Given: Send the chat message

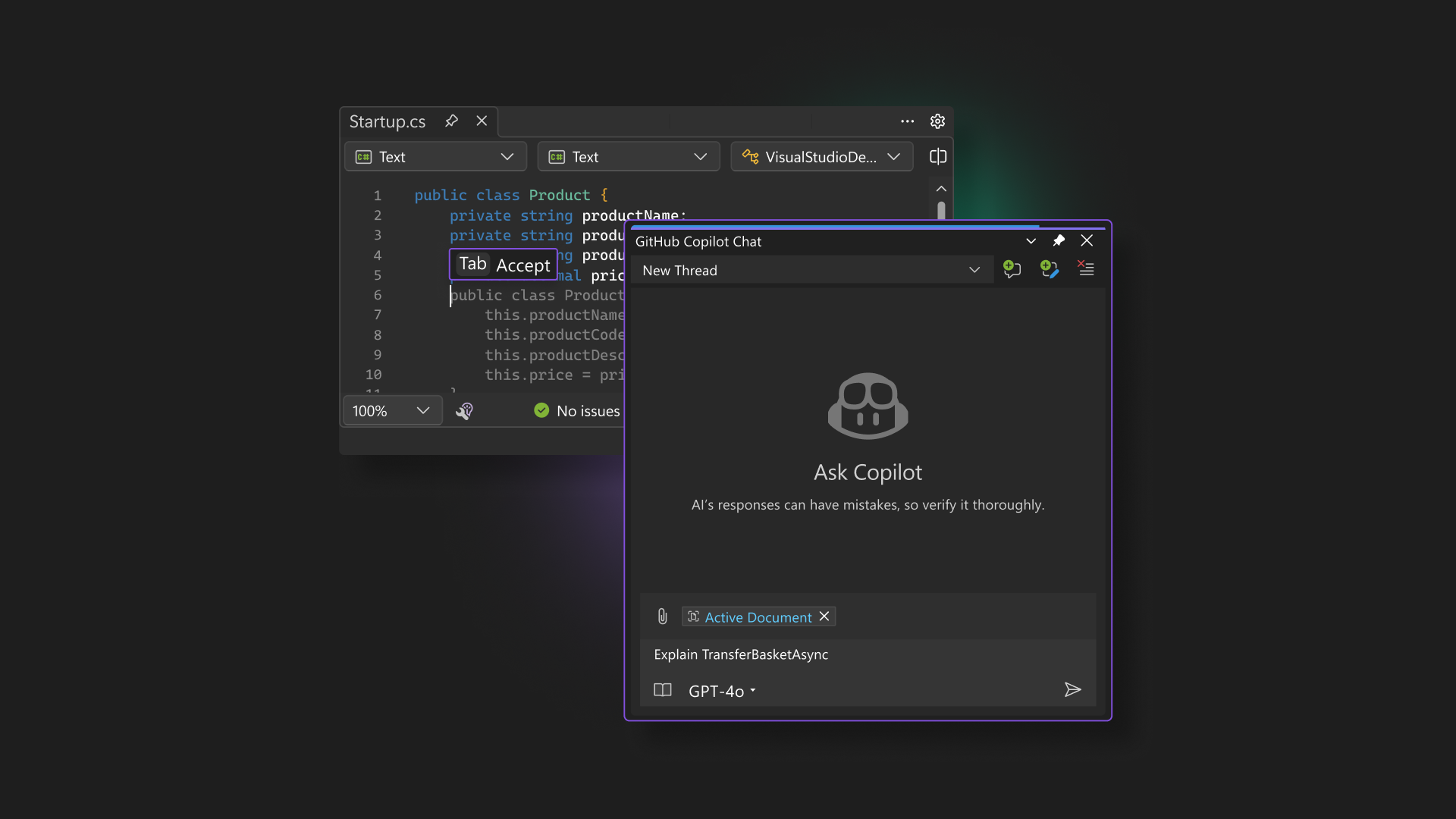Looking at the screenshot, I should coord(1072,689).
